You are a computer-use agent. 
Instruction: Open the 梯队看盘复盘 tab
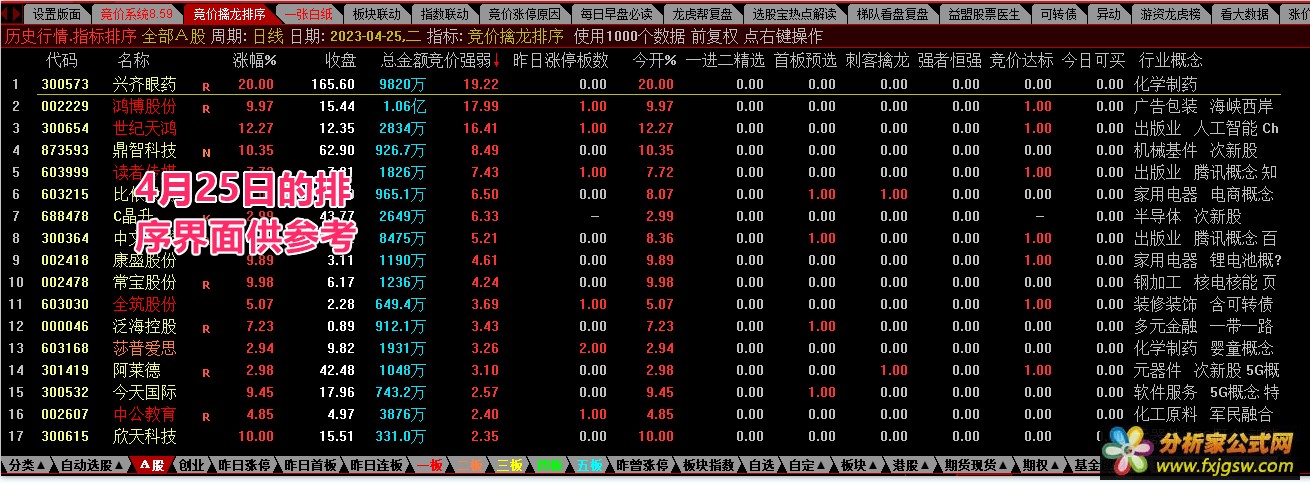(892, 14)
